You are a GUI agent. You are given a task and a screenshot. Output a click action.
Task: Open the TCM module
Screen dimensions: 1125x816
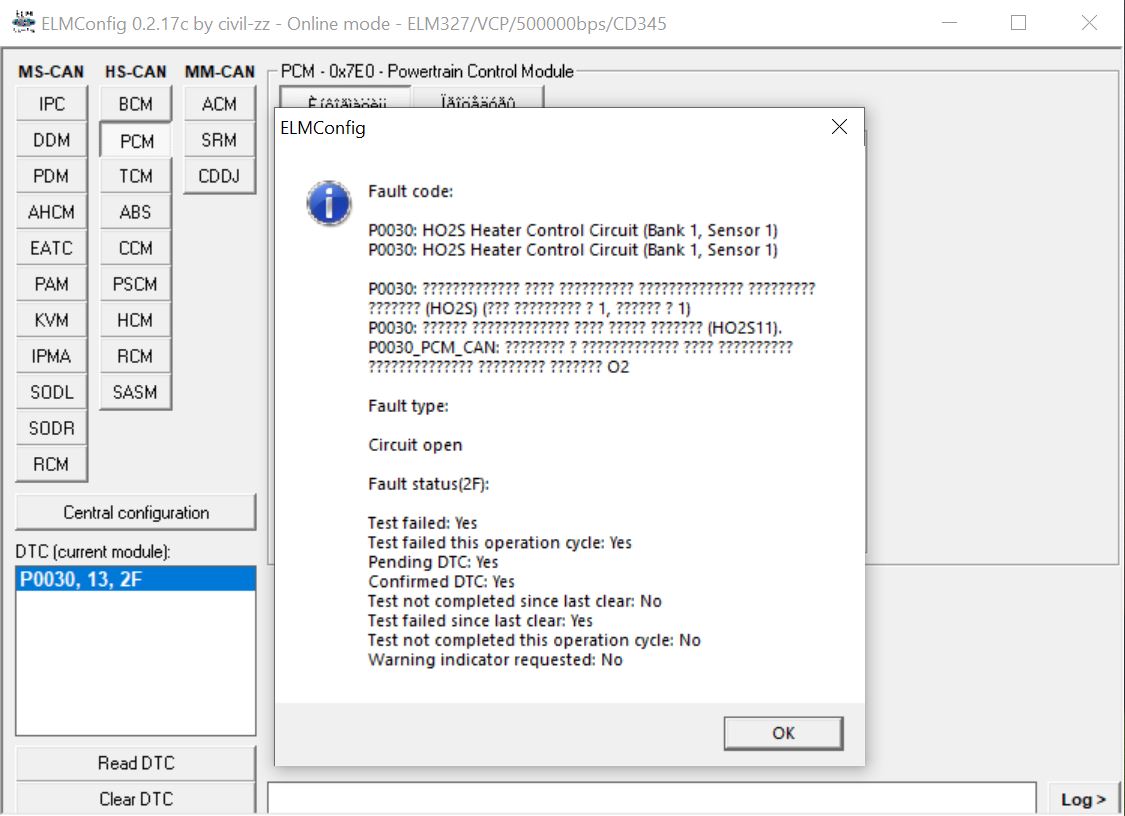pyautogui.click(x=136, y=176)
